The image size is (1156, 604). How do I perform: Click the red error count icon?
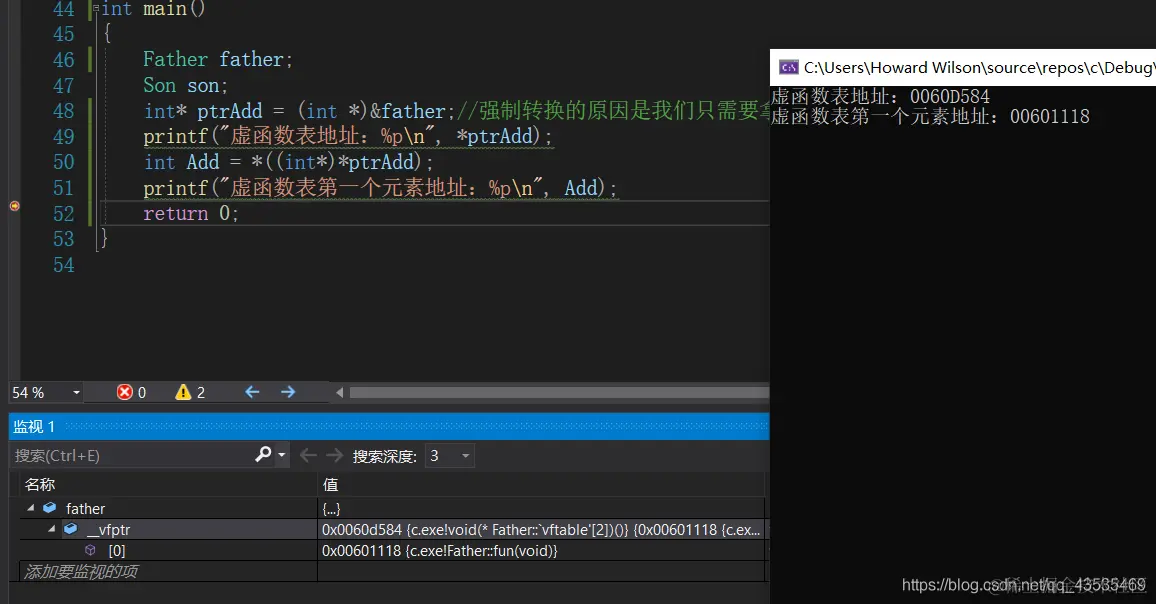pyautogui.click(x=125, y=392)
